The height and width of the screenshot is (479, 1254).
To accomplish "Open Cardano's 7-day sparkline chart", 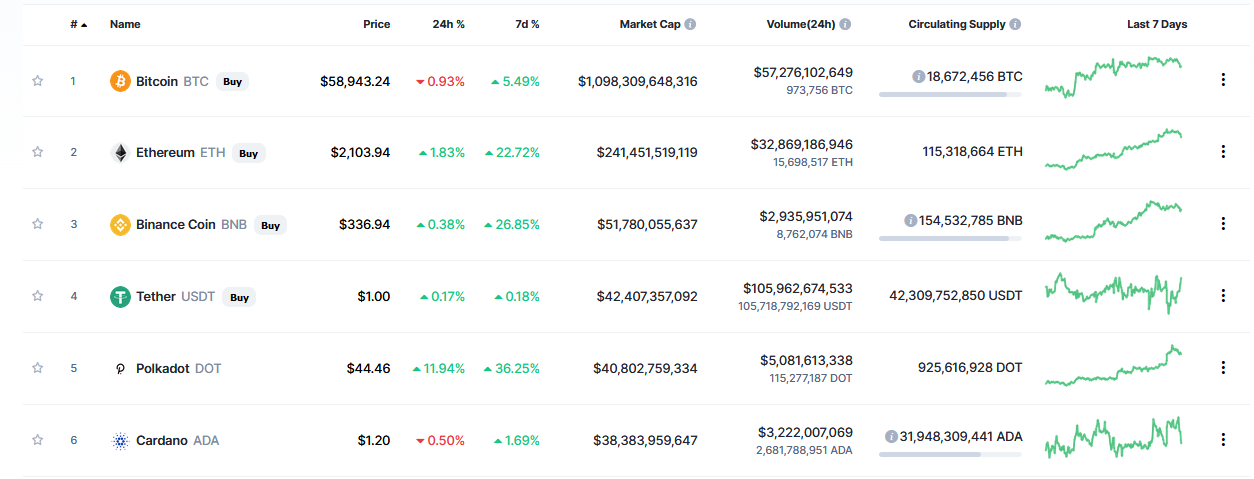I will [x=1113, y=437].
